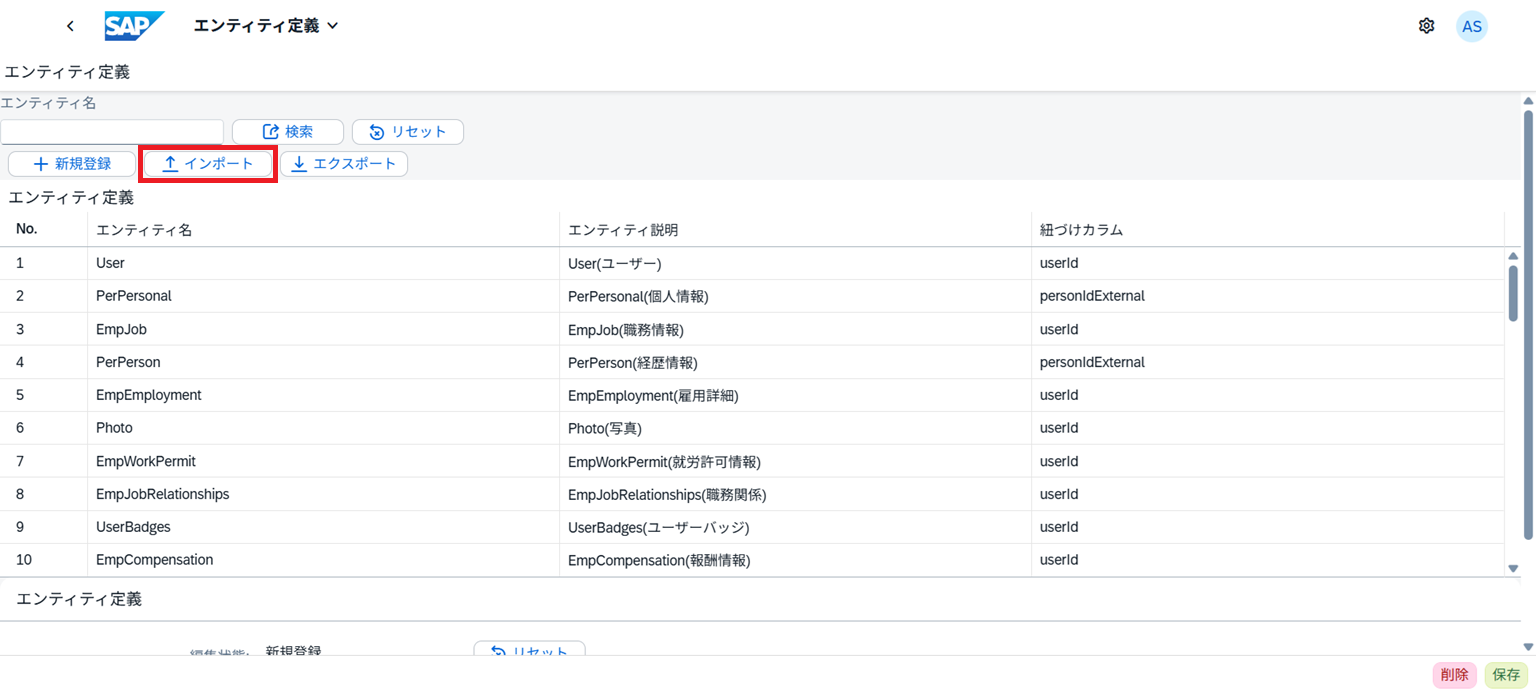Click the エンティティ名 column header
Viewport: 1536px width, 695px height.
click(144, 230)
